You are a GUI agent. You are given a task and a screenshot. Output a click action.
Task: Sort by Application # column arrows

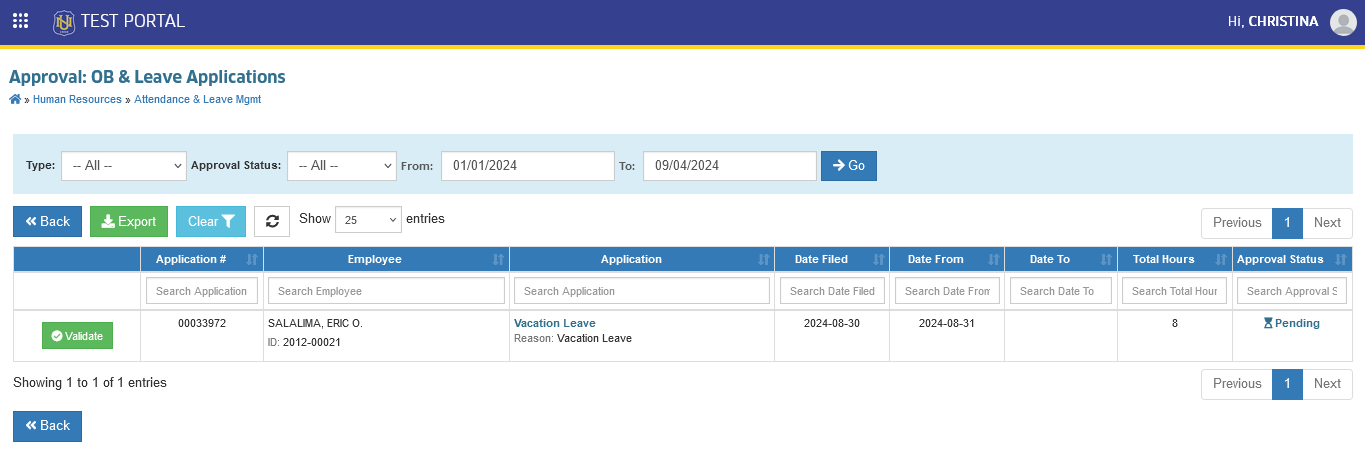point(252,259)
